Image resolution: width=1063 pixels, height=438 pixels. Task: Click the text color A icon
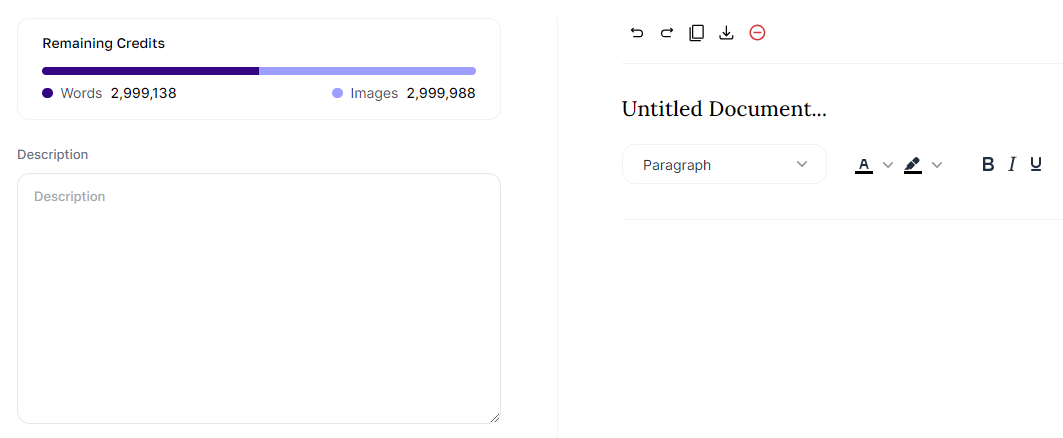864,165
